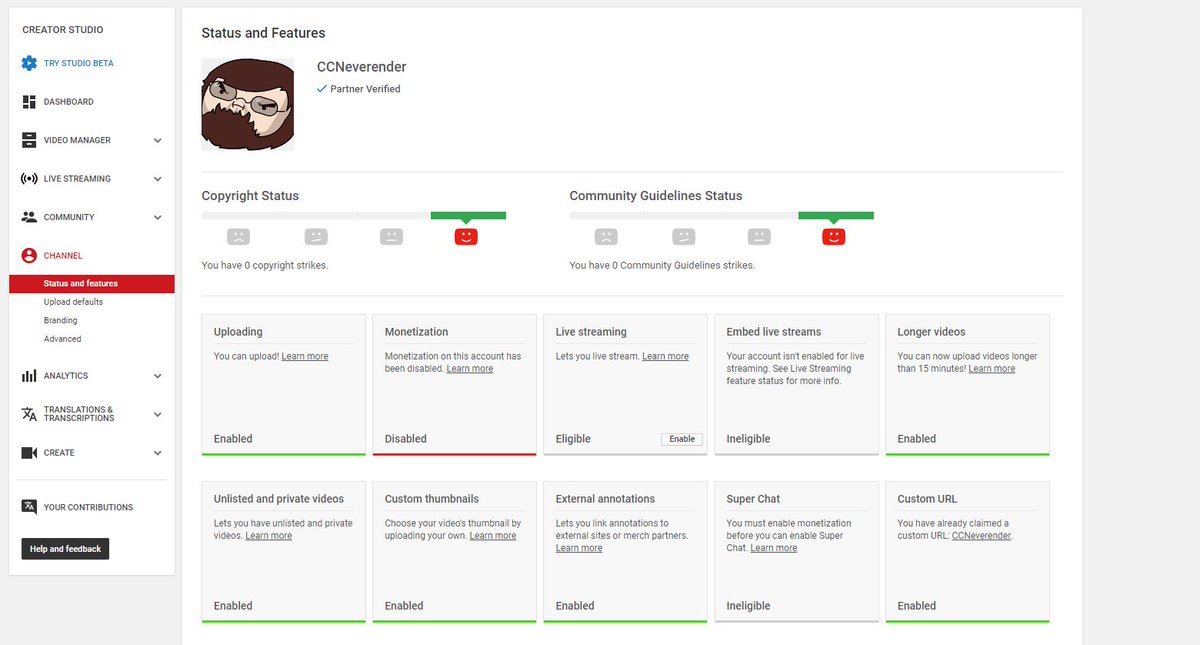This screenshot has height=645, width=1200.
Task: Open Learn more link in Monetization card
Action: coord(470,369)
